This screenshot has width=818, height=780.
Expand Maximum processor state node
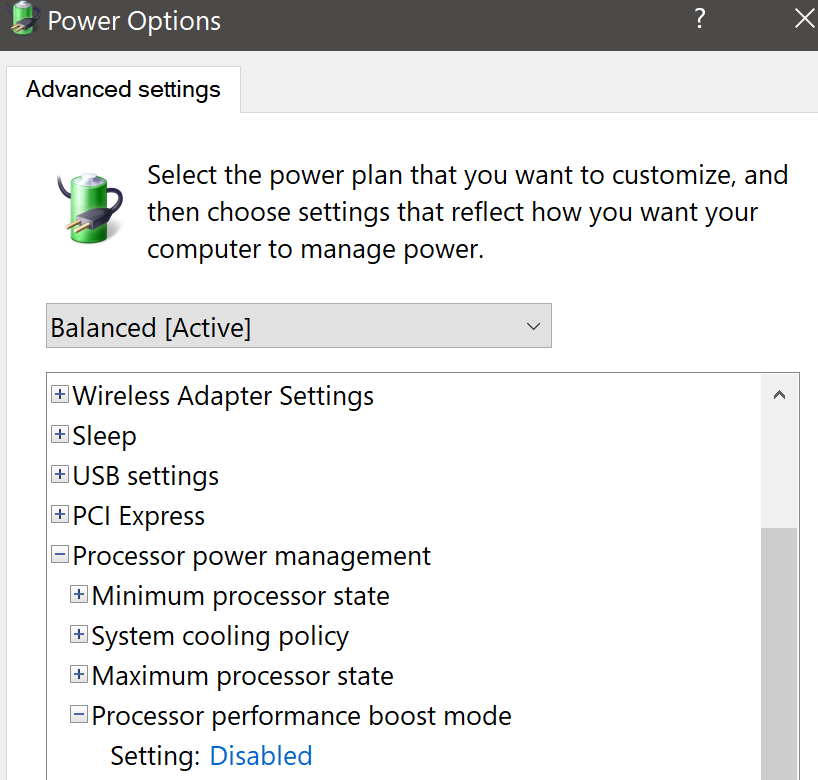point(79,675)
